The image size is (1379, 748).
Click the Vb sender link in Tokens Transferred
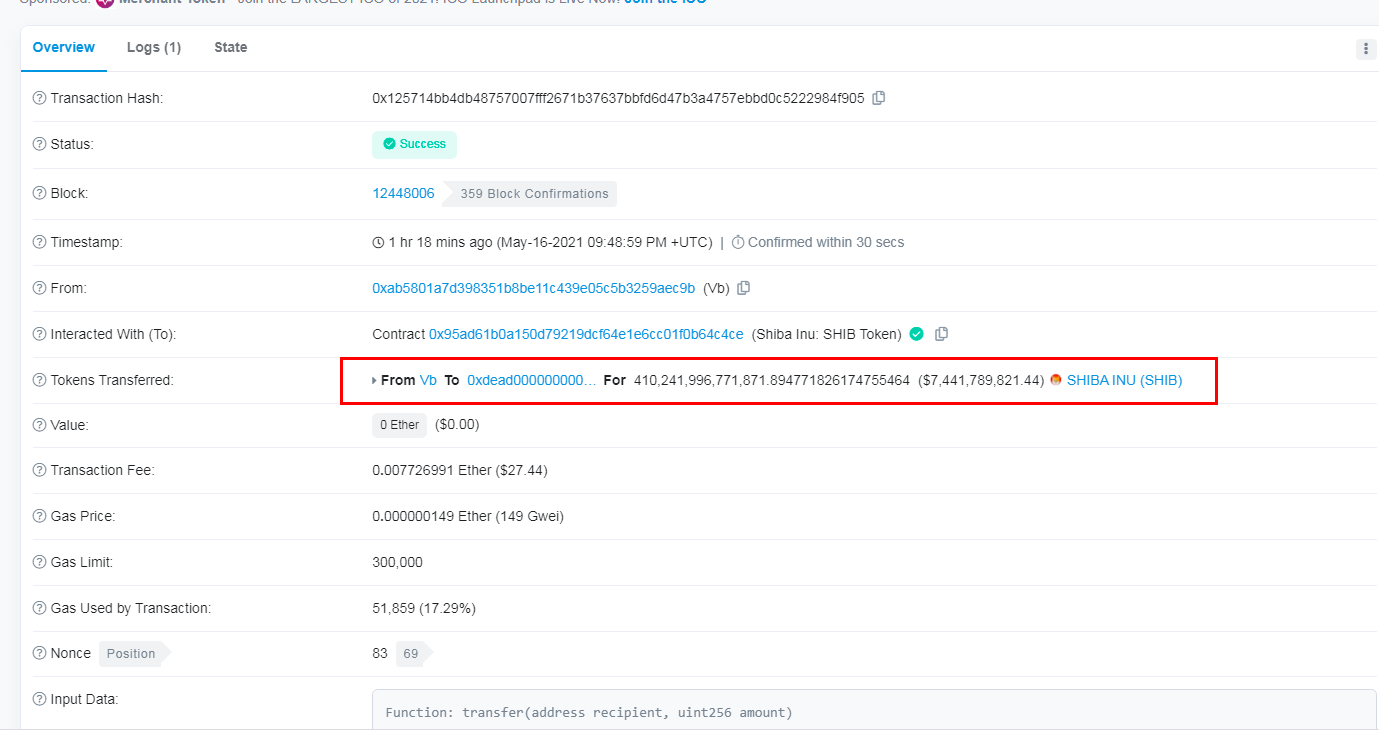coord(428,380)
